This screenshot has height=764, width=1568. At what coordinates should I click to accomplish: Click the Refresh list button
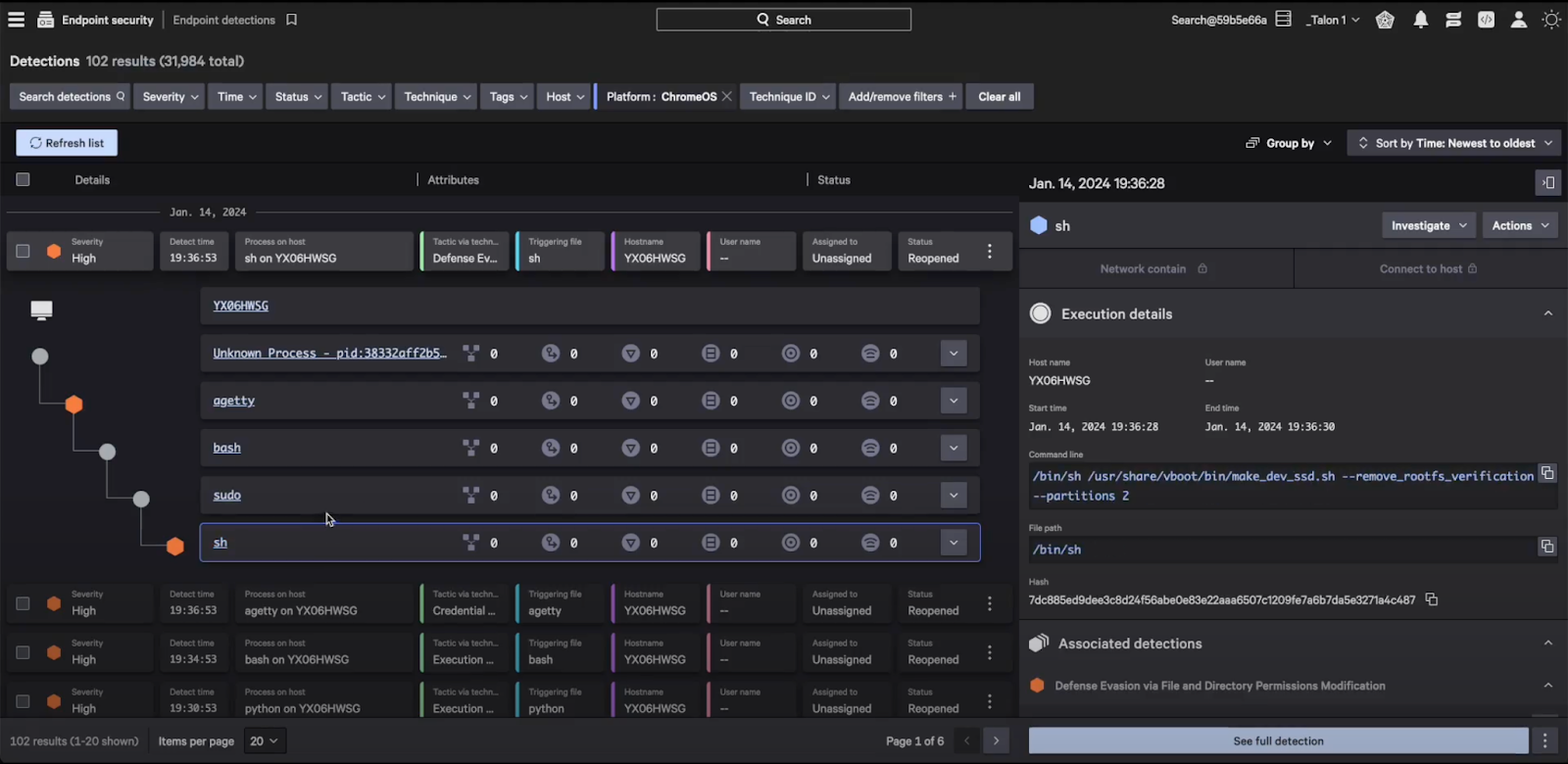point(67,143)
